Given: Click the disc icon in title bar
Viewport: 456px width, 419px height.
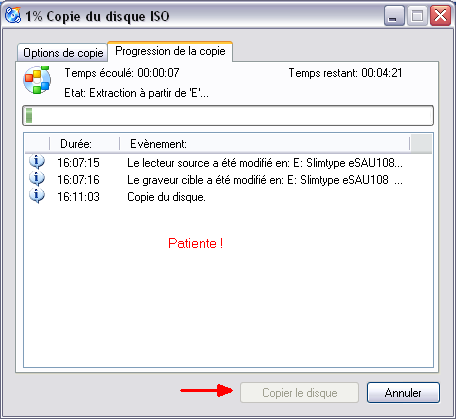Looking at the screenshot, I should [x=13, y=15].
